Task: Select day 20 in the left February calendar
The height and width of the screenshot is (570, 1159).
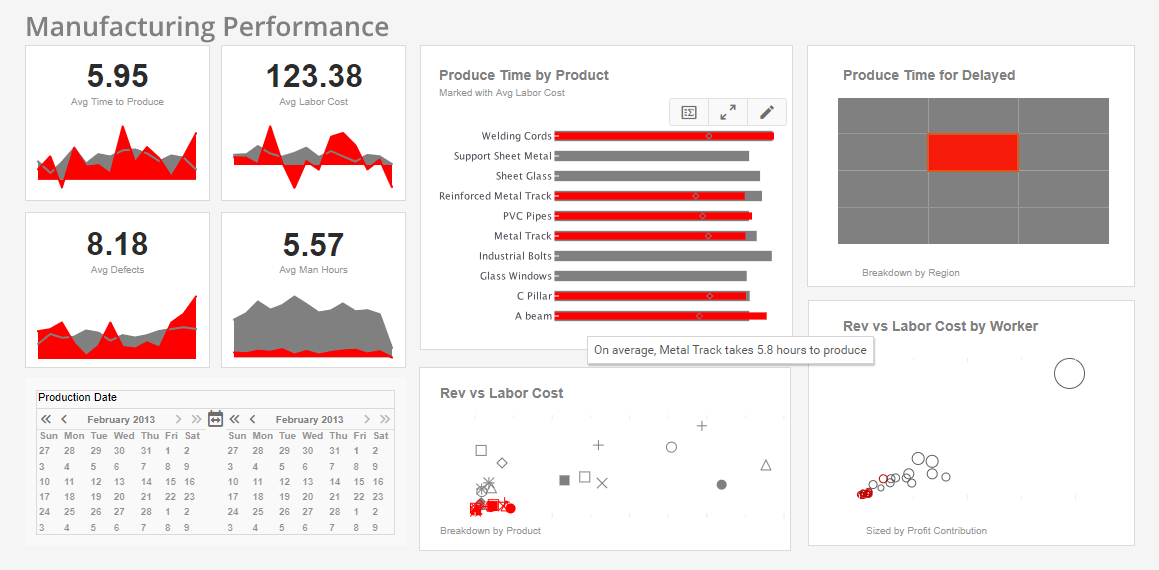Action: [120, 497]
